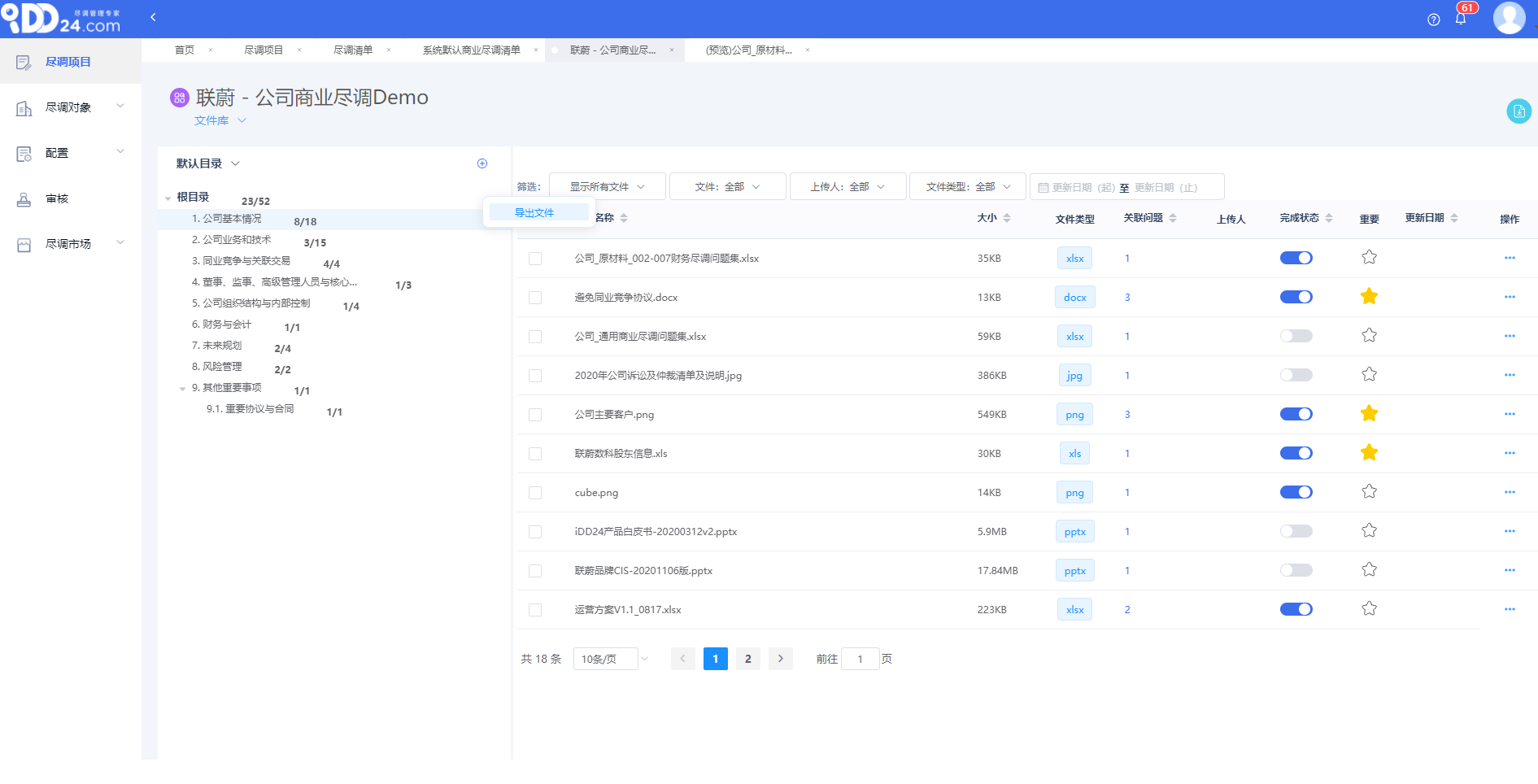Switch to the 尽调清单 tab
The width and height of the screenshot is (1538, 784).
(353, 50)
